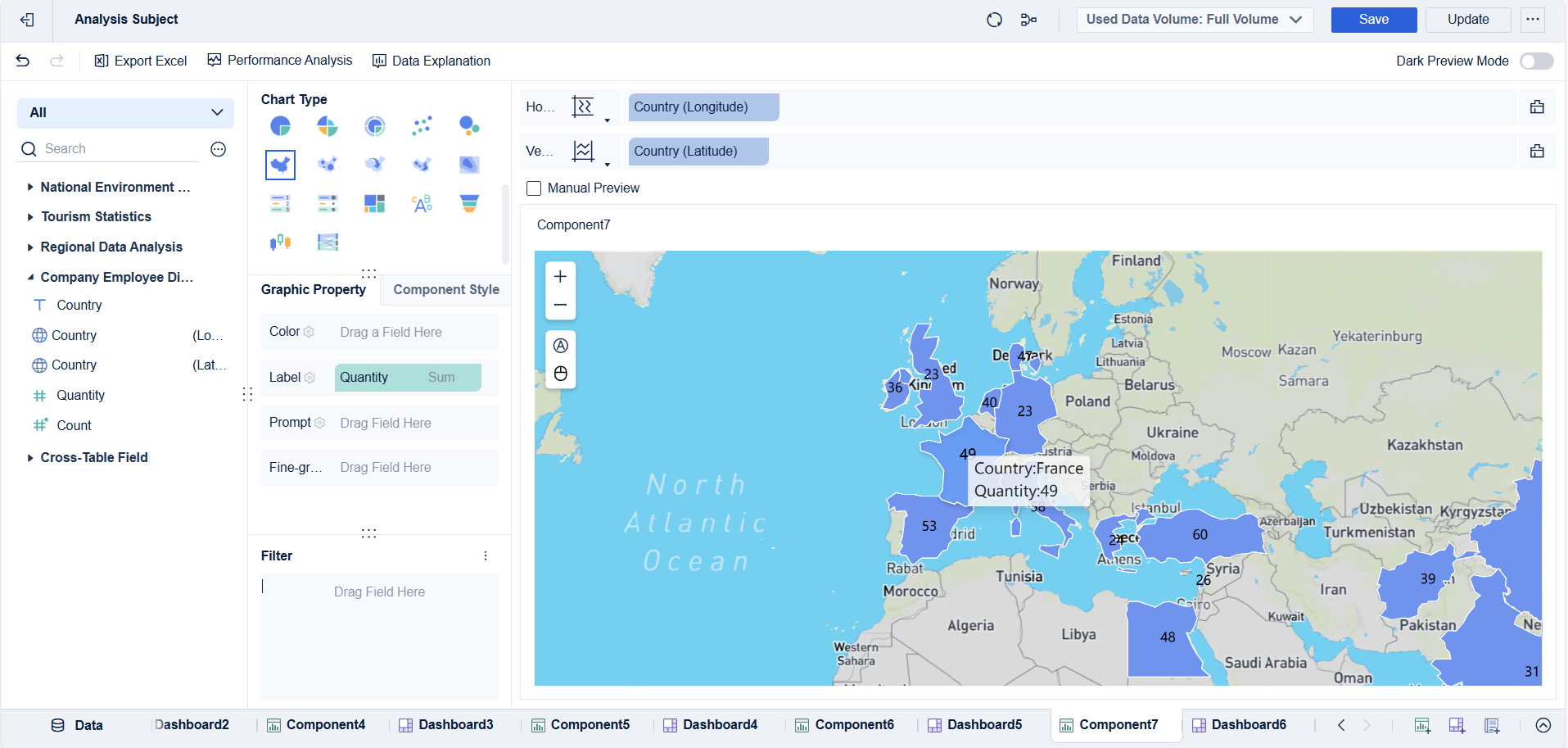Image resolution: width=1568 pixels, height=748 pixels.
Task: Select the Sankey chart type
Action: pos(328,242)
